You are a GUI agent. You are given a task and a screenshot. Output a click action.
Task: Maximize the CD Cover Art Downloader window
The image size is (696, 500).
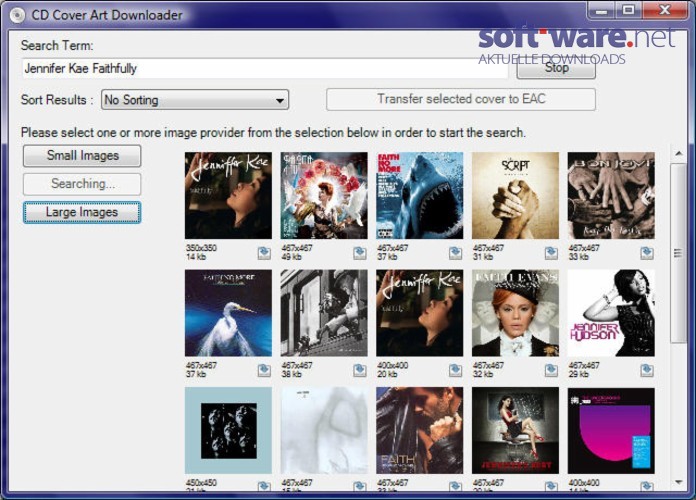[x=628, y=10]
